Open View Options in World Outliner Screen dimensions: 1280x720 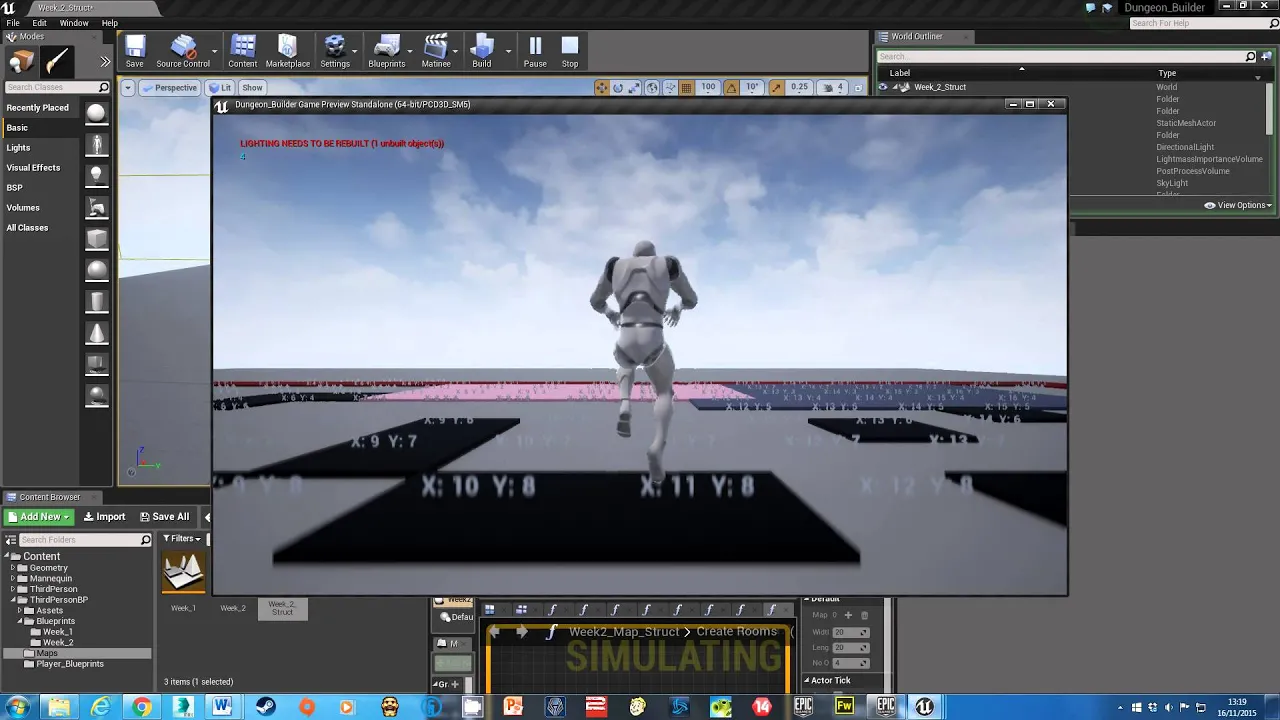(1238, 205)
